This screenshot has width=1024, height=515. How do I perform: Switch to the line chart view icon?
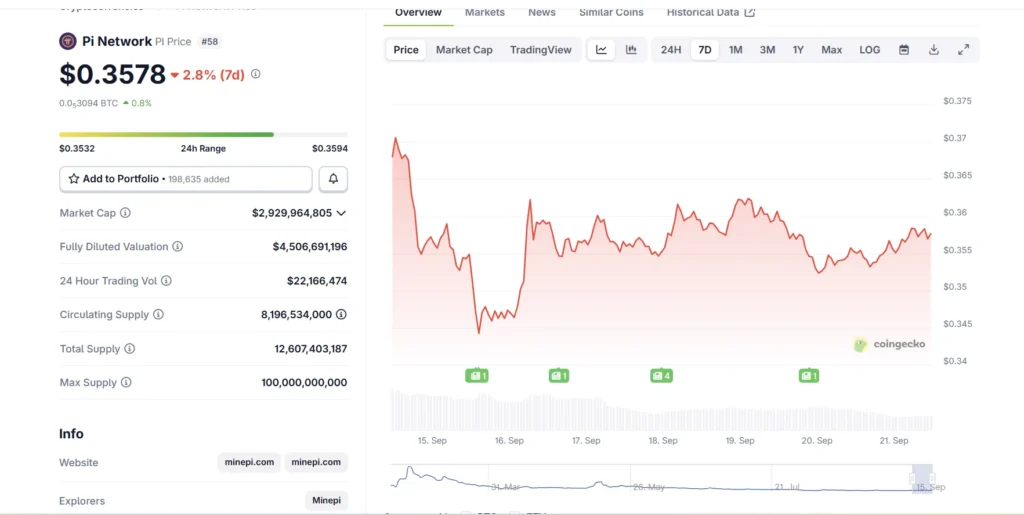point(601,50)
